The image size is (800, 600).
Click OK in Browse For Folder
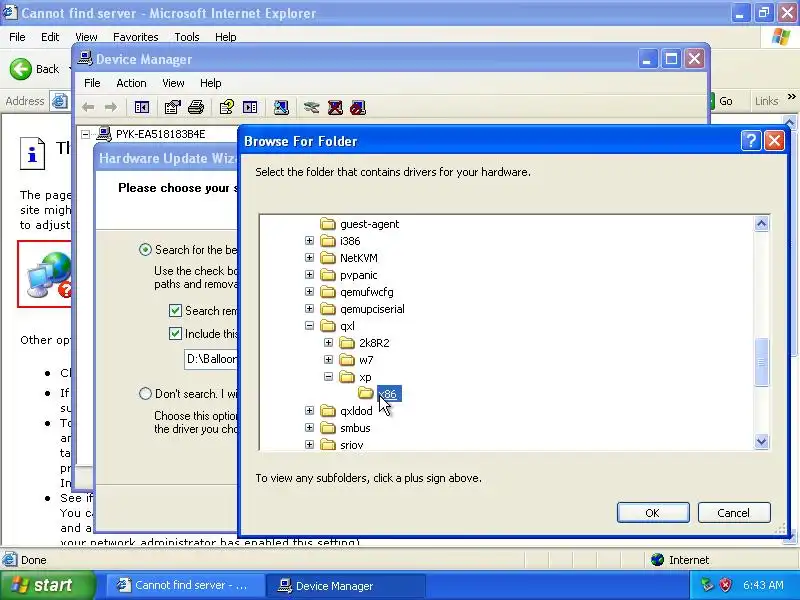pos(653,513)
